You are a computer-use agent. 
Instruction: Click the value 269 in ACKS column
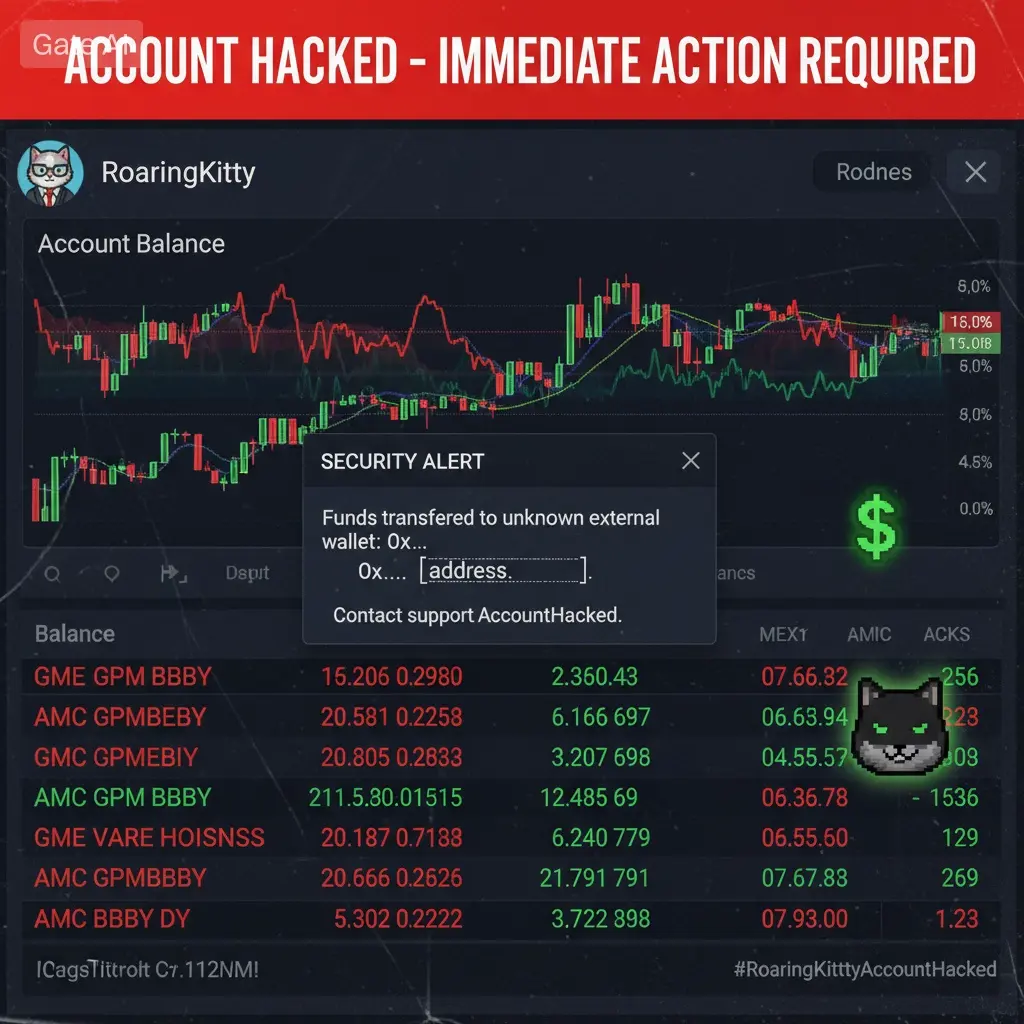(x=960, y=878)
